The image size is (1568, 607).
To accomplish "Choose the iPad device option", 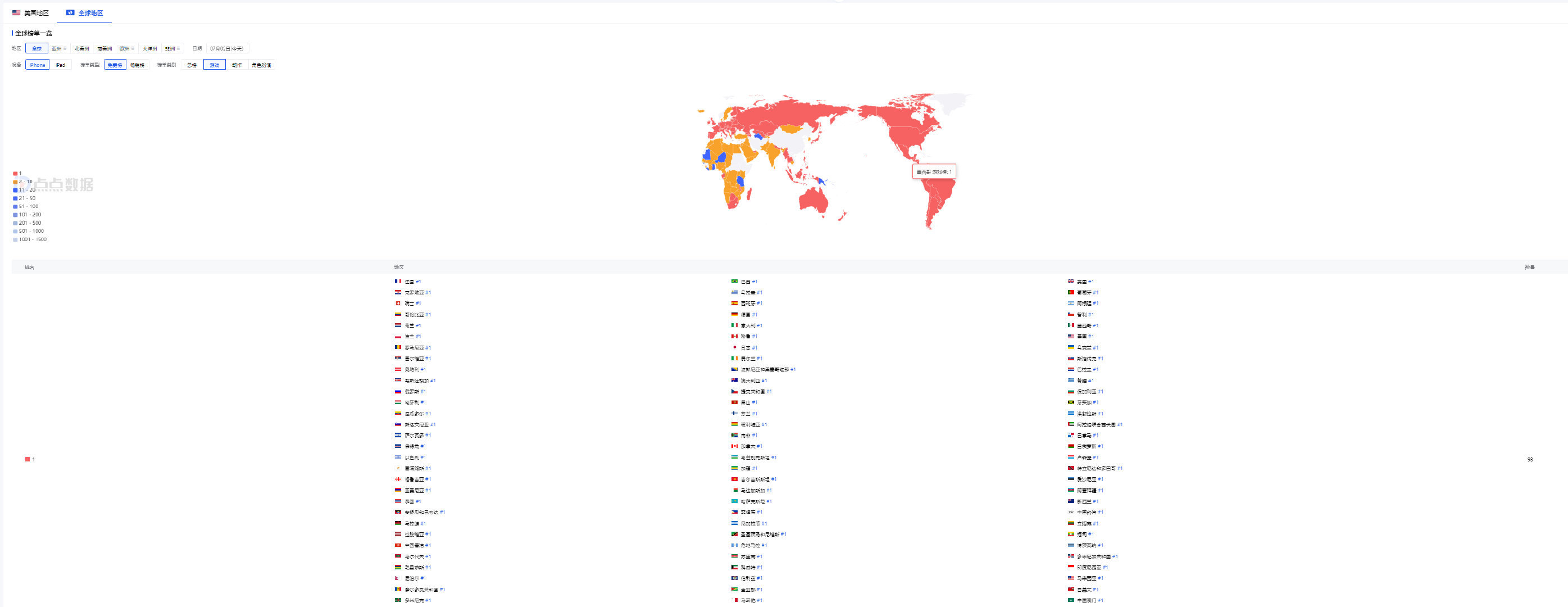I will [x=60, y=65].
